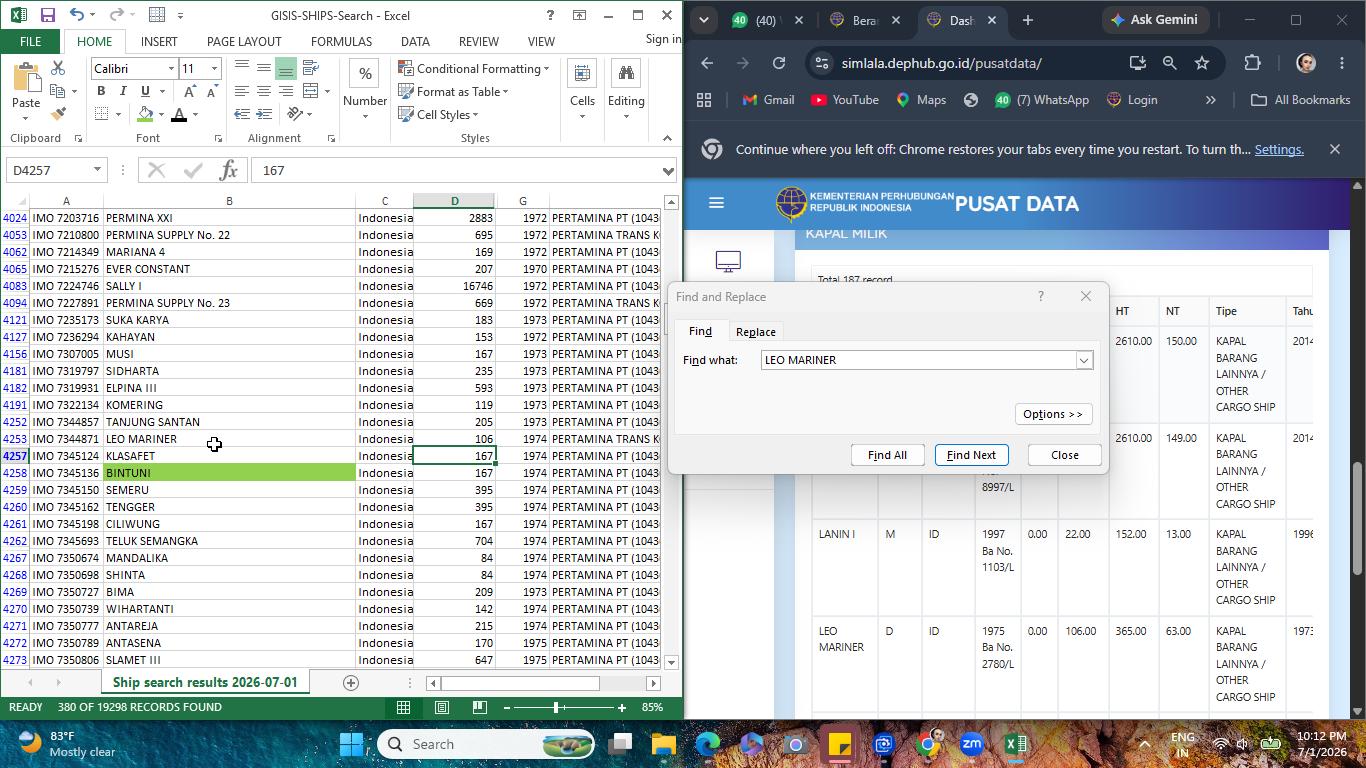Add a new worksheet
1366x768 pixels.
[350, 683]
